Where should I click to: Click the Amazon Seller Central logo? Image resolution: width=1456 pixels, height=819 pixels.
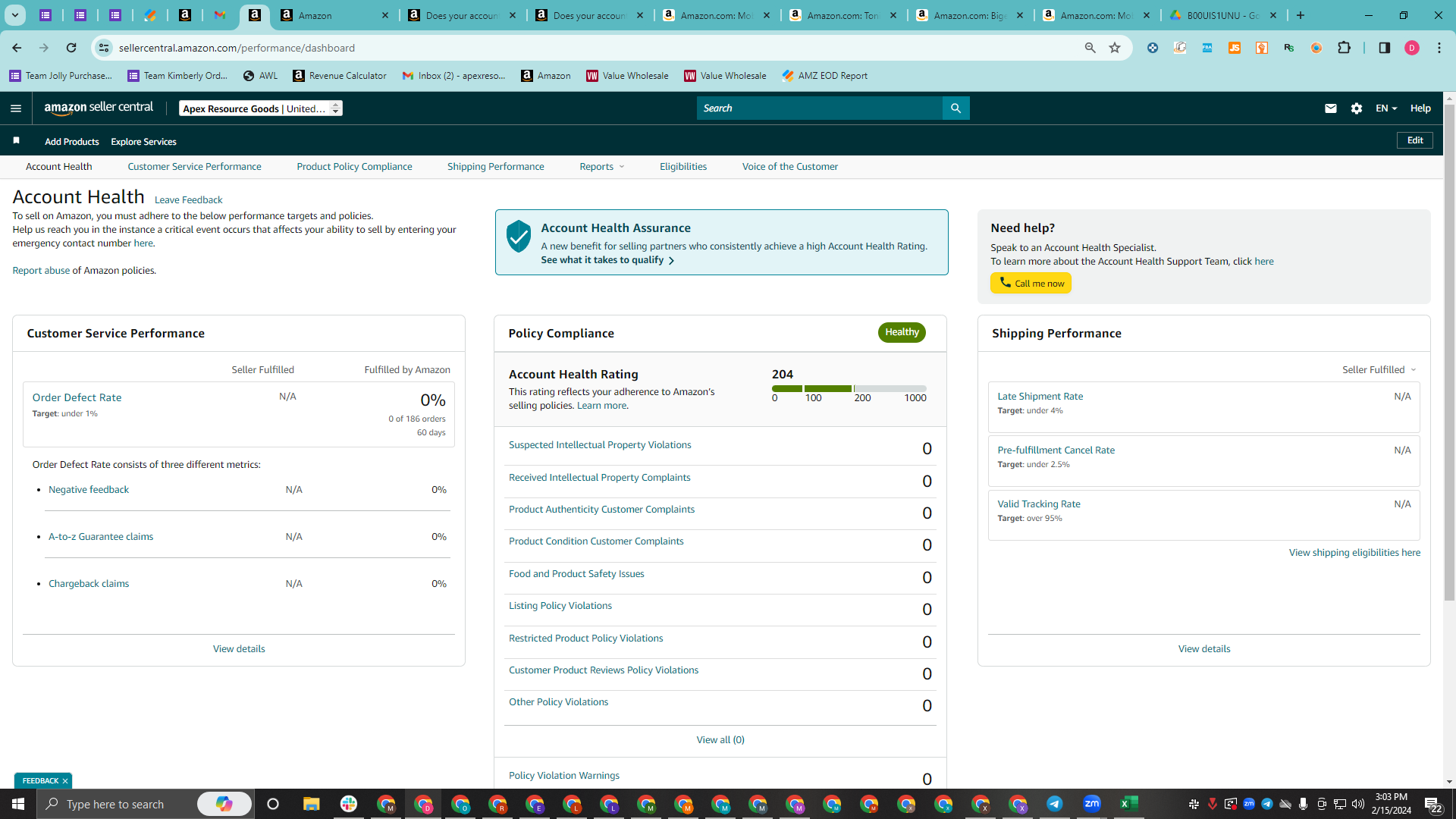tap(99, 108)
